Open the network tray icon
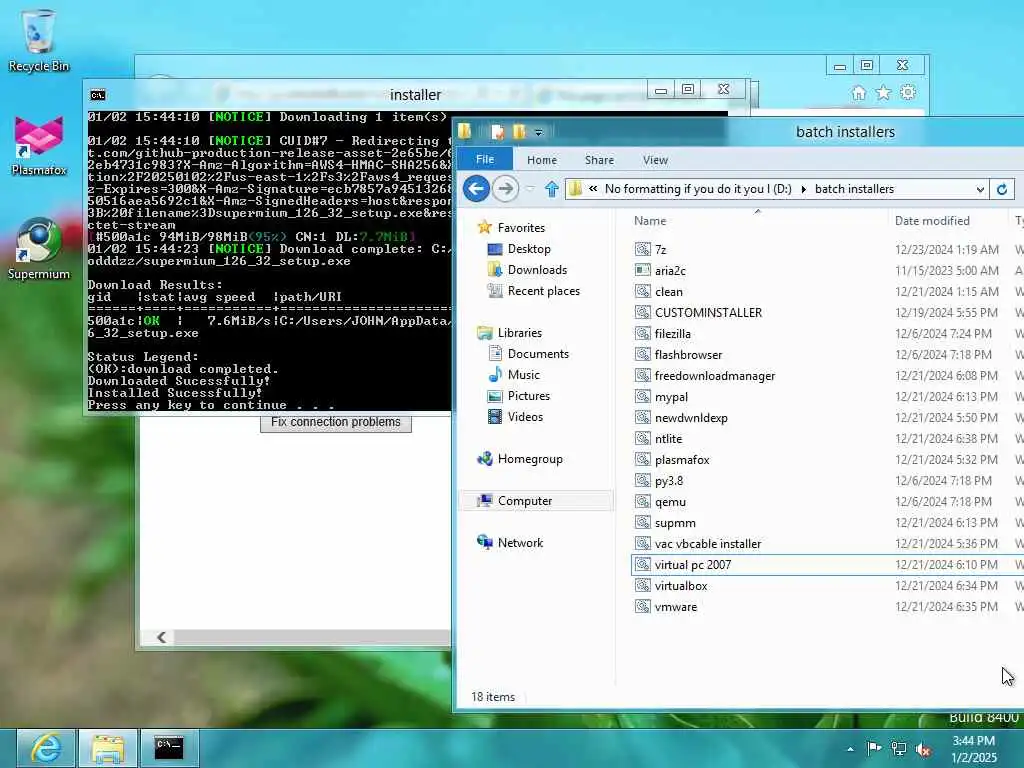The width and height of the screenshot is (1024, 768). point(899,748)
